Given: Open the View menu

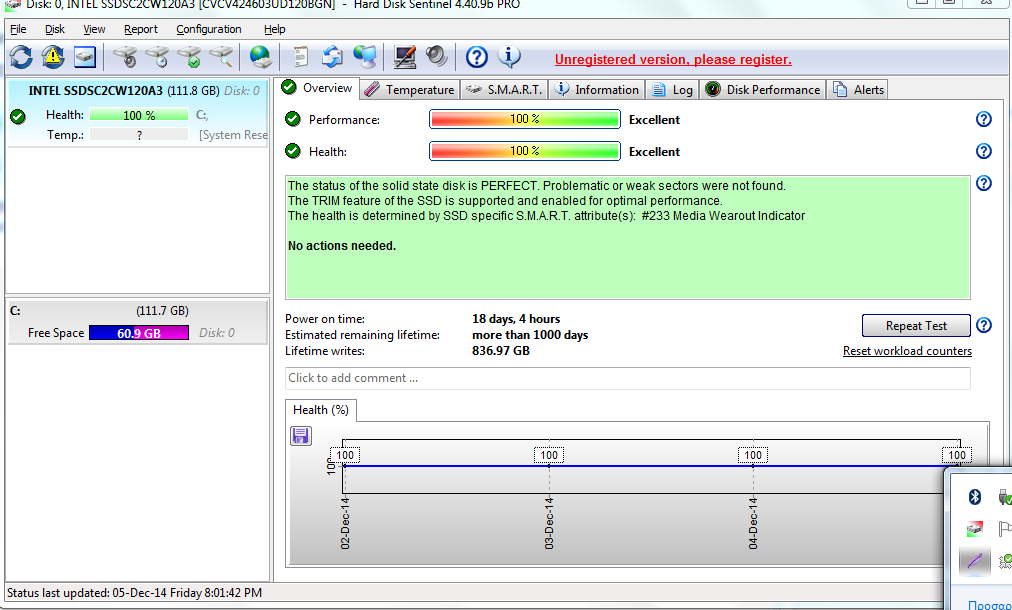Looking at the screenshot, I should point(94,29).
